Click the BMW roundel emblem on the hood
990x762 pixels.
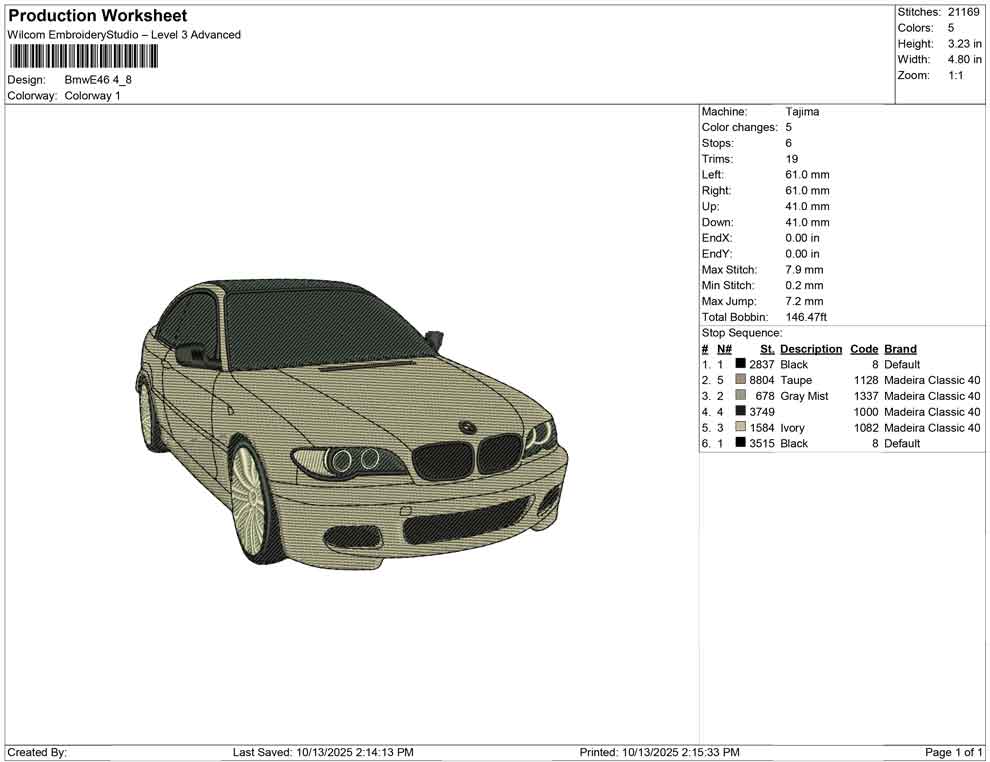467,427
